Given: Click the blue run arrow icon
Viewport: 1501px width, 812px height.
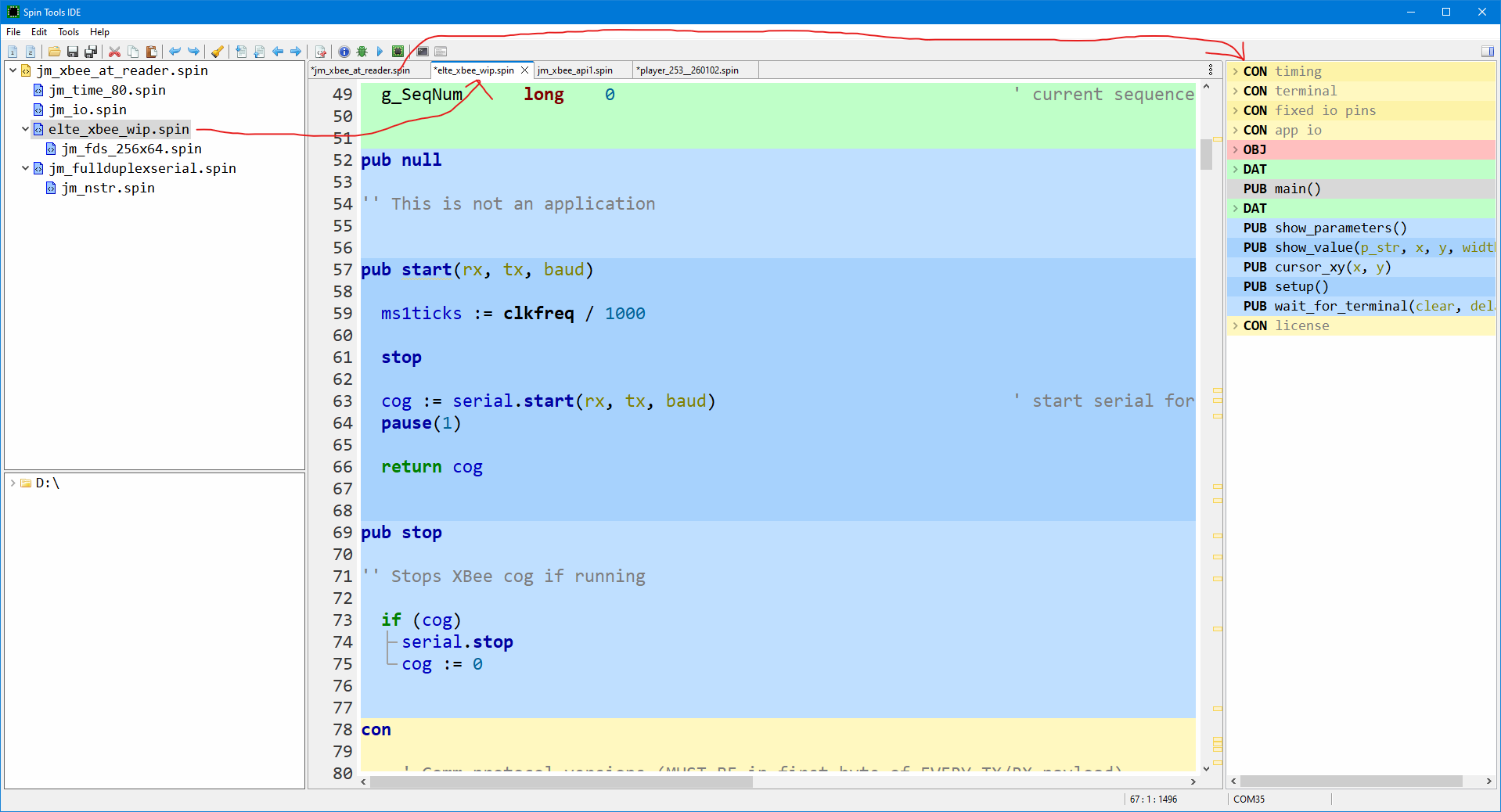Looking at the screenshot, I should (380, 52).
